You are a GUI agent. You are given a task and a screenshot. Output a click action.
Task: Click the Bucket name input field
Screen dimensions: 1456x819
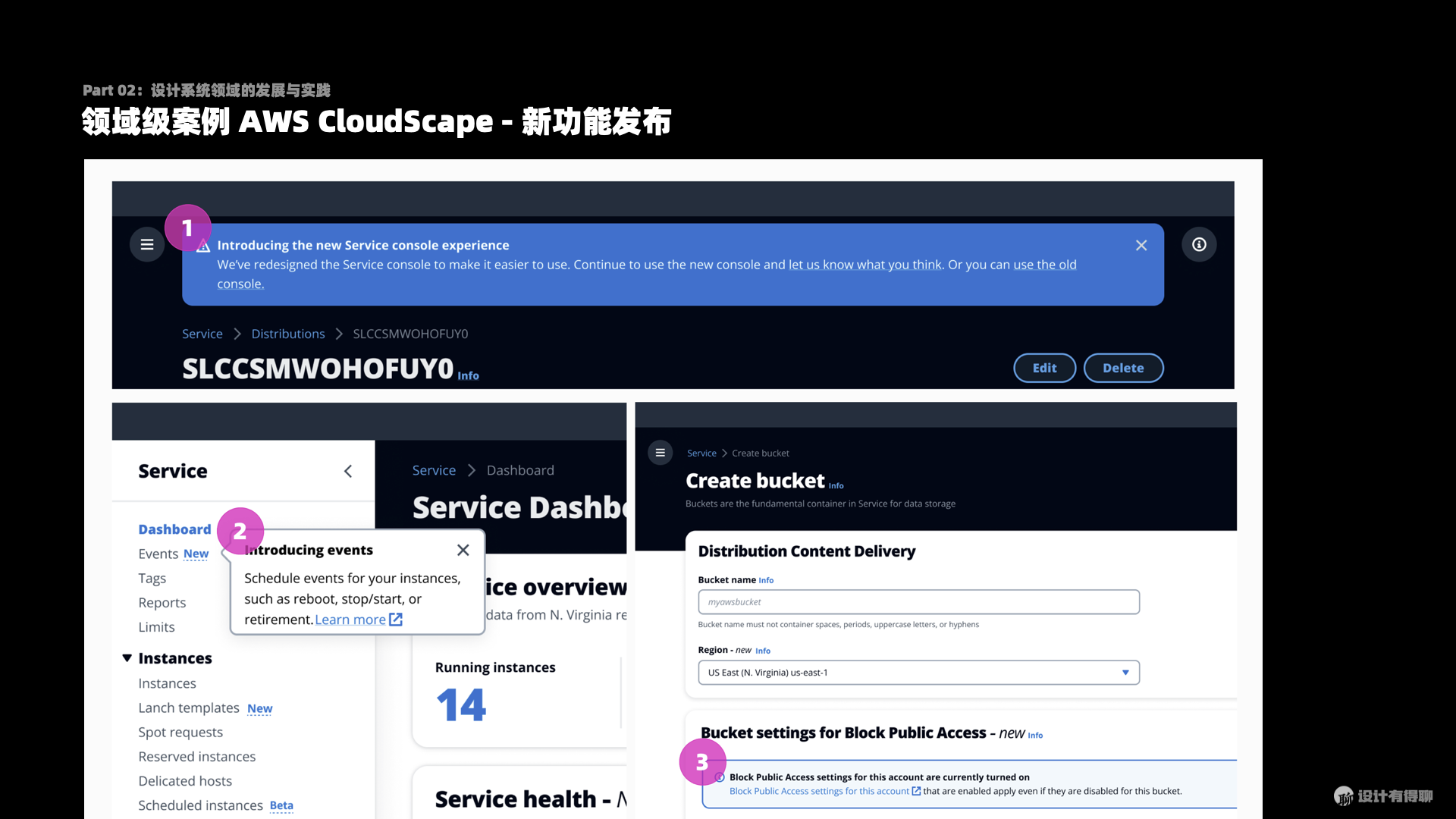click(x=918, y=601)
